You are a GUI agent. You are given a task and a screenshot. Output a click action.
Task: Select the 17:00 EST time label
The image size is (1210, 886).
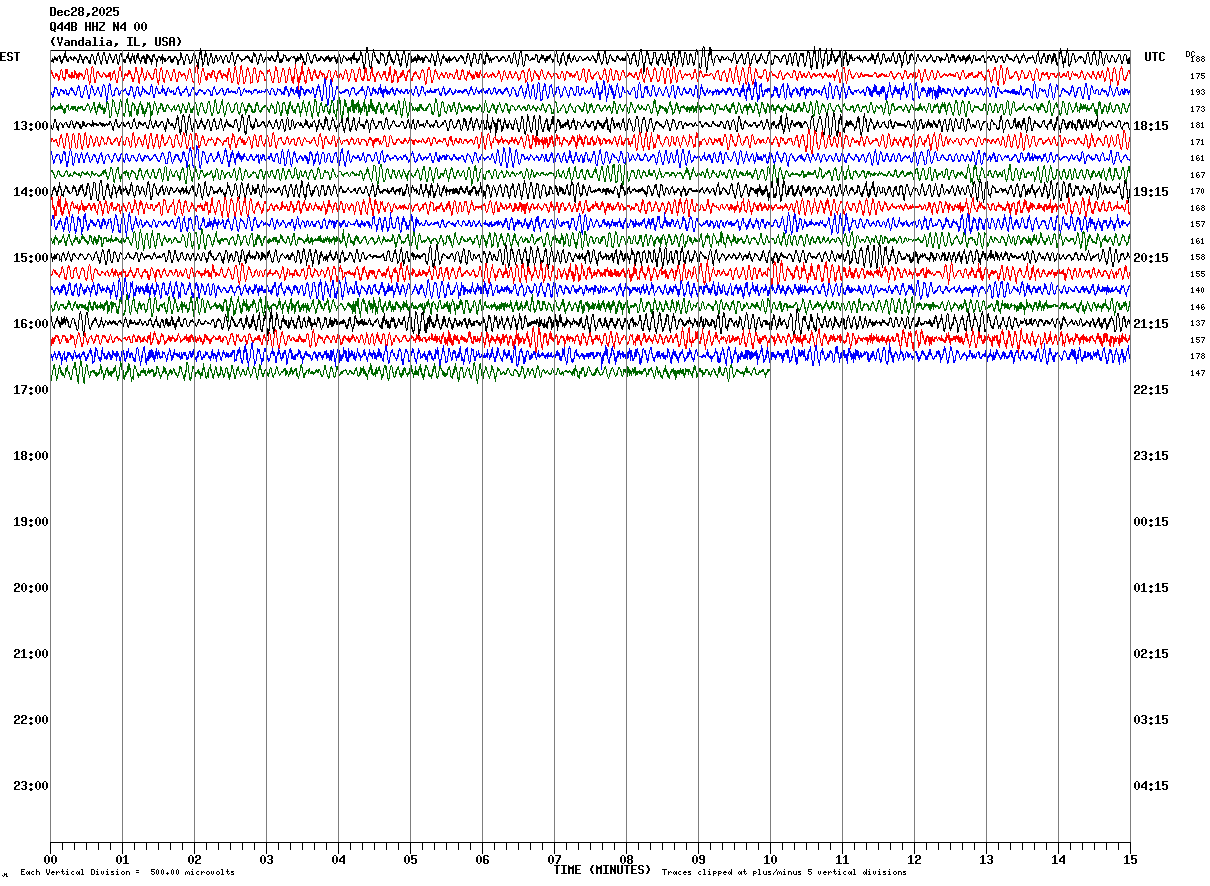point(31,390)
